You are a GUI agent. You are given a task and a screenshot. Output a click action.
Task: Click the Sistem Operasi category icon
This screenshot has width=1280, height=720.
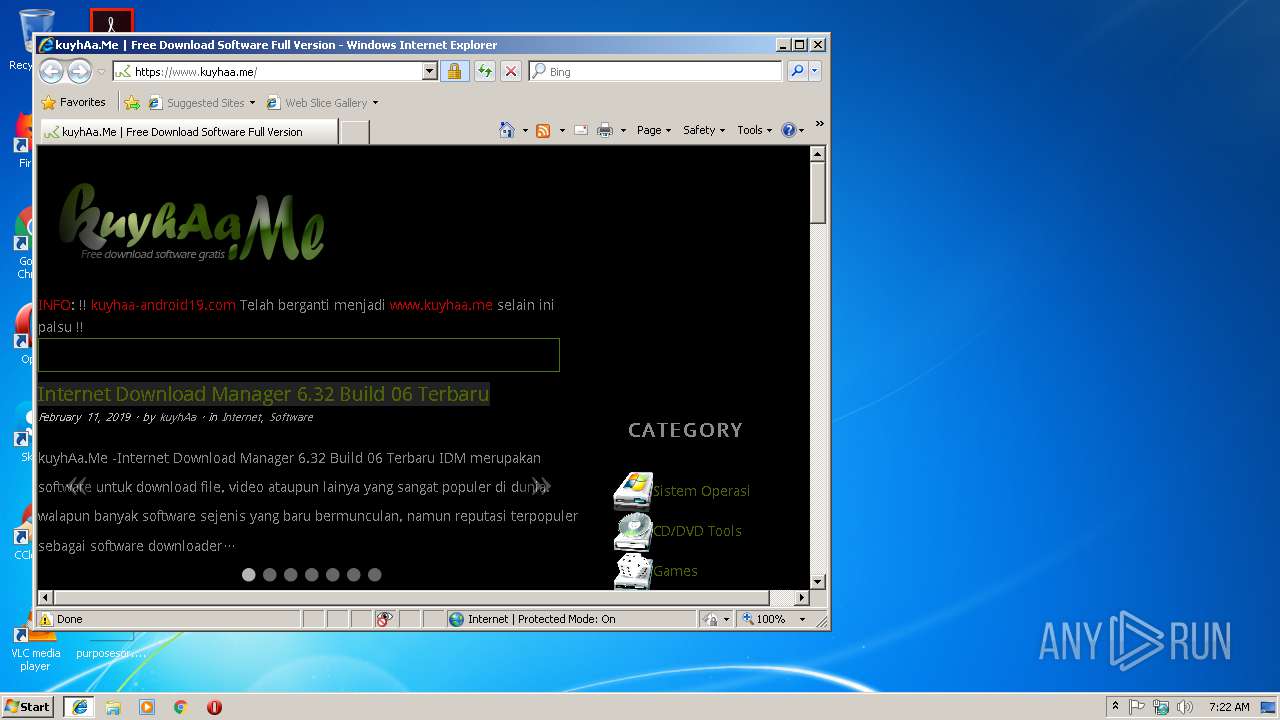pyautogui.click(x=633, y=491)
